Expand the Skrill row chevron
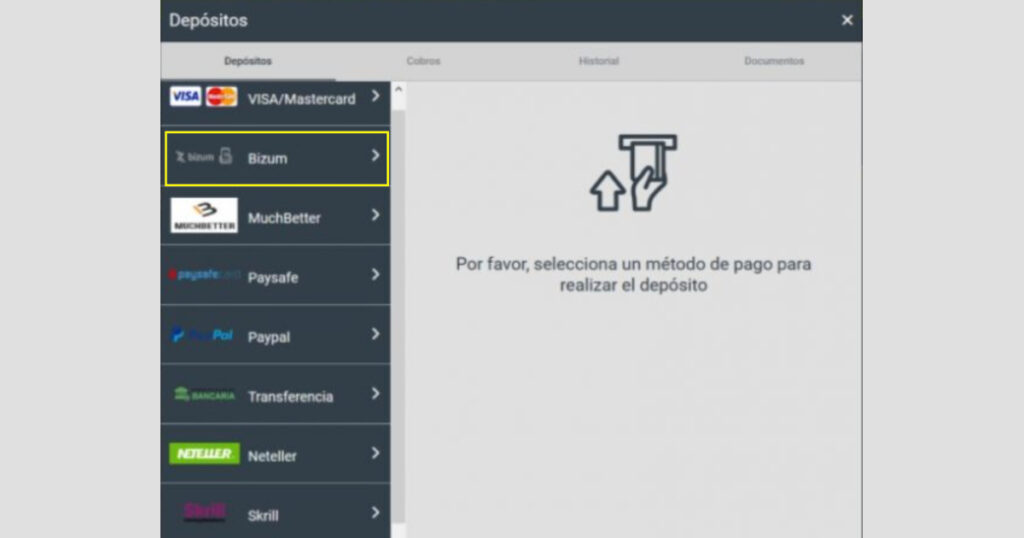The image size is (1024, 538). [376, 512]
